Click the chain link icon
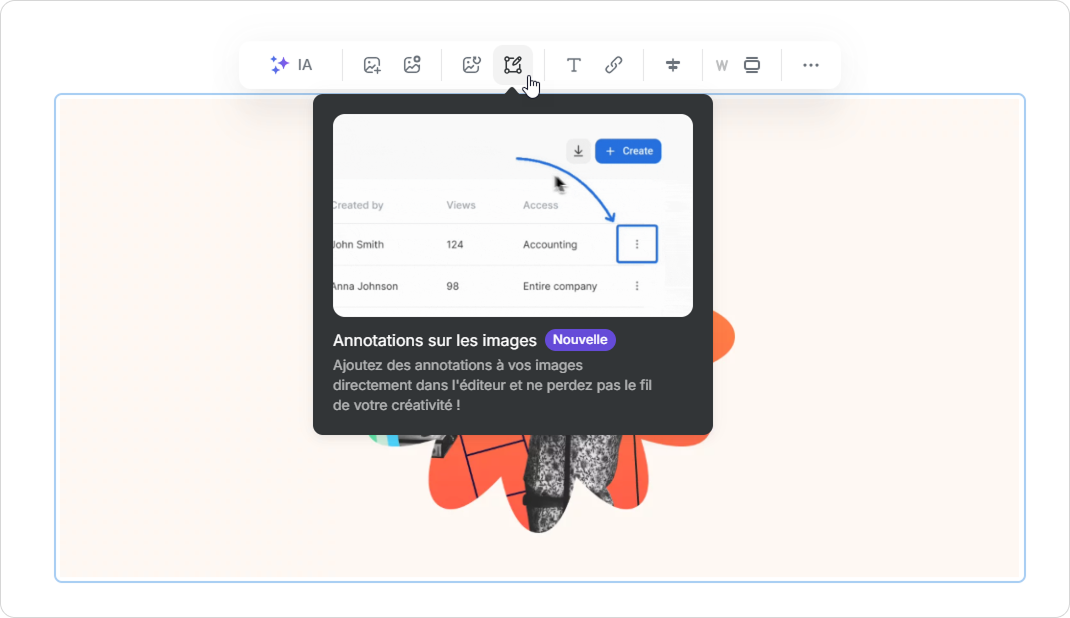Viewport: 1070px width, 618px height. (614, 65)
